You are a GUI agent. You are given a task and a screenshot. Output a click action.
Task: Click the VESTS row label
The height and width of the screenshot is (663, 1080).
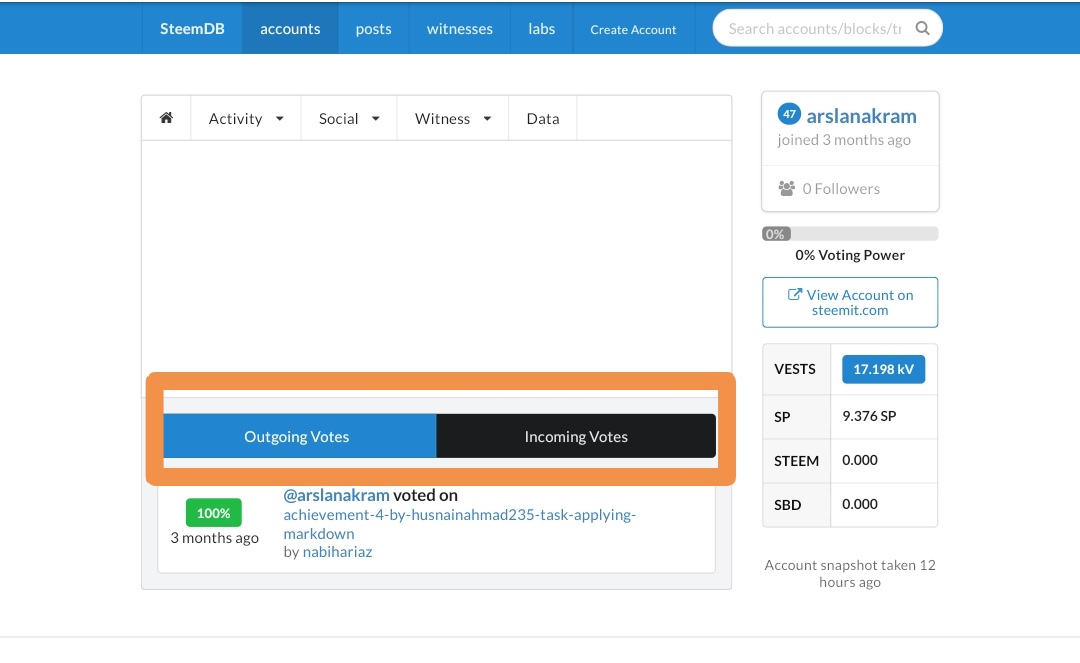pos(795,369)
